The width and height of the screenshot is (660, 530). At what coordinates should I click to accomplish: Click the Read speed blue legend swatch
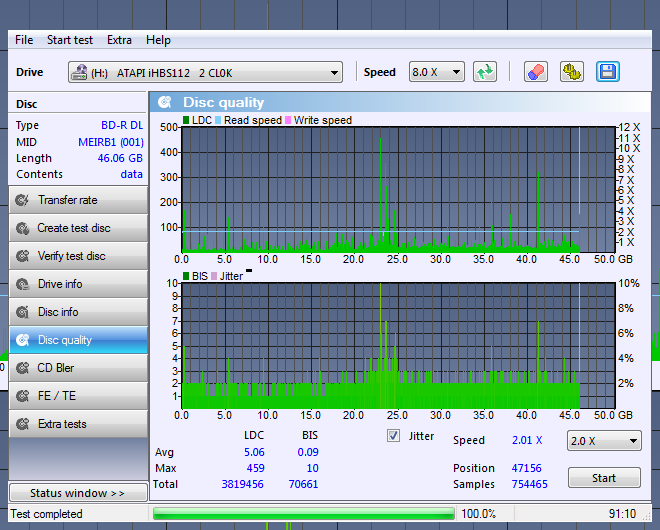pyautogui.click(x=218, y=120)
